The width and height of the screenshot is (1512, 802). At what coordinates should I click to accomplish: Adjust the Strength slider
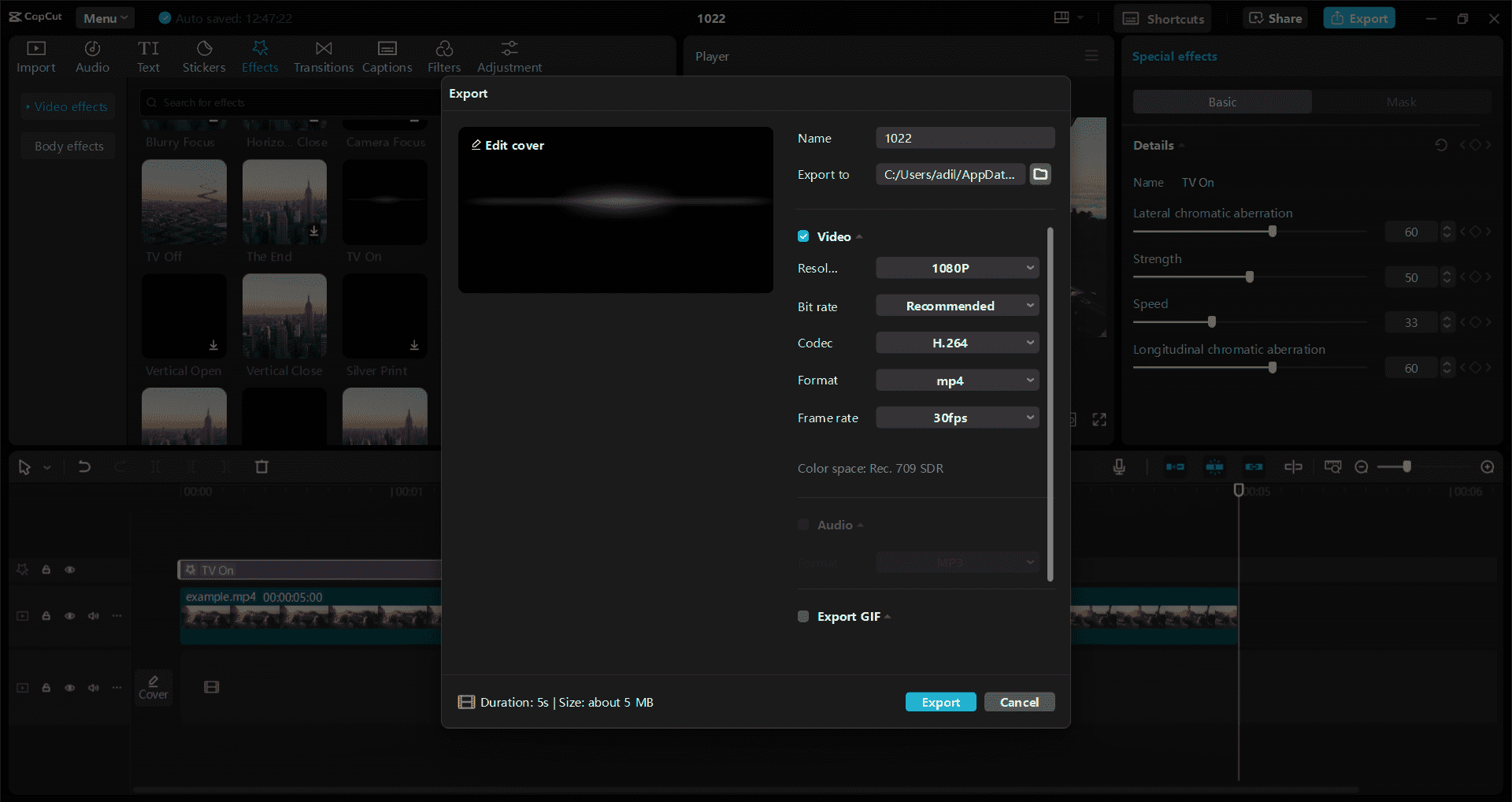[x=1249, y=277]
